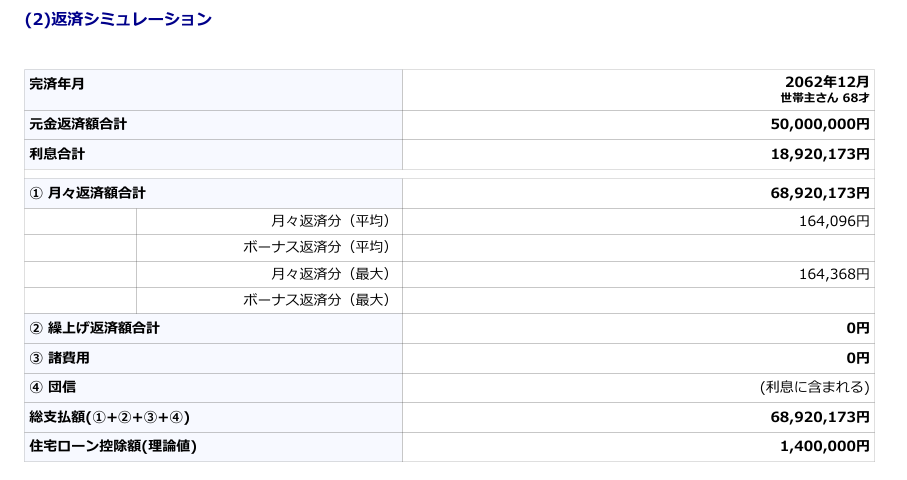Select the ボーナス返済分（平均） label
Viewport: 907px width, 480px height.
pyautogui.click(x=318, y=247)
